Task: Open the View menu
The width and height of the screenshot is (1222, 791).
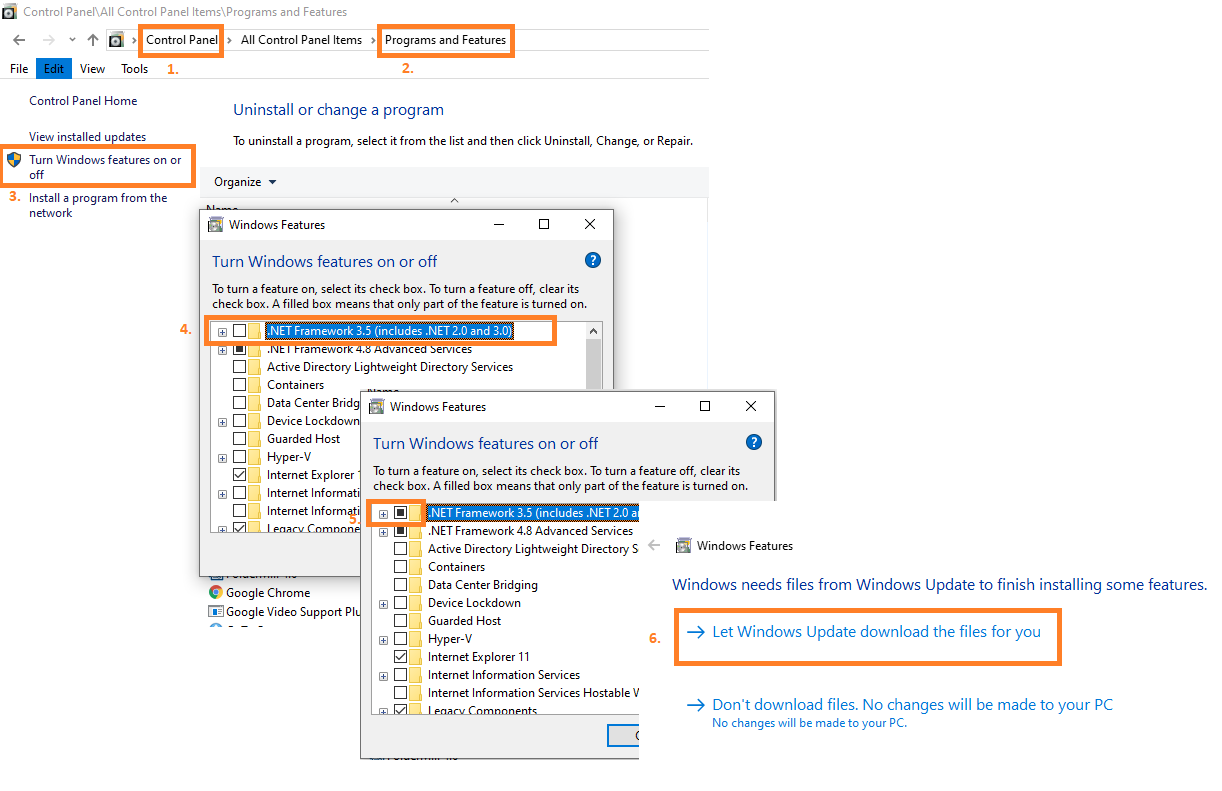Action: pyautogui.click(x=92, y=69)
